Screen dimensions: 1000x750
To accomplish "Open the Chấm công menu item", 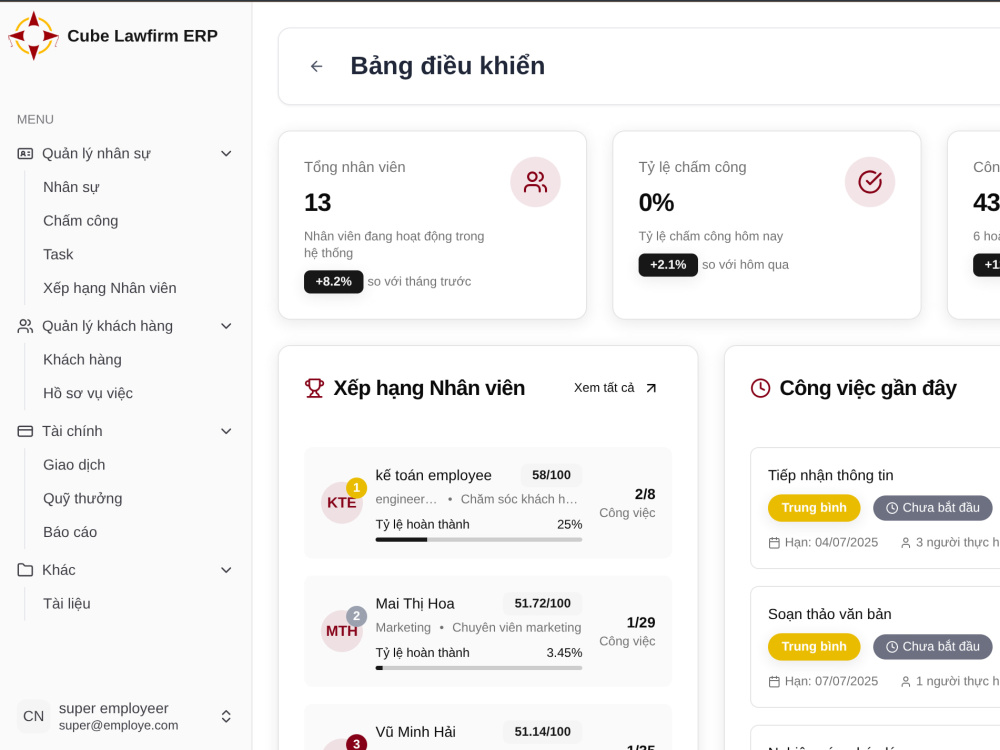I will tap(80, 221).
